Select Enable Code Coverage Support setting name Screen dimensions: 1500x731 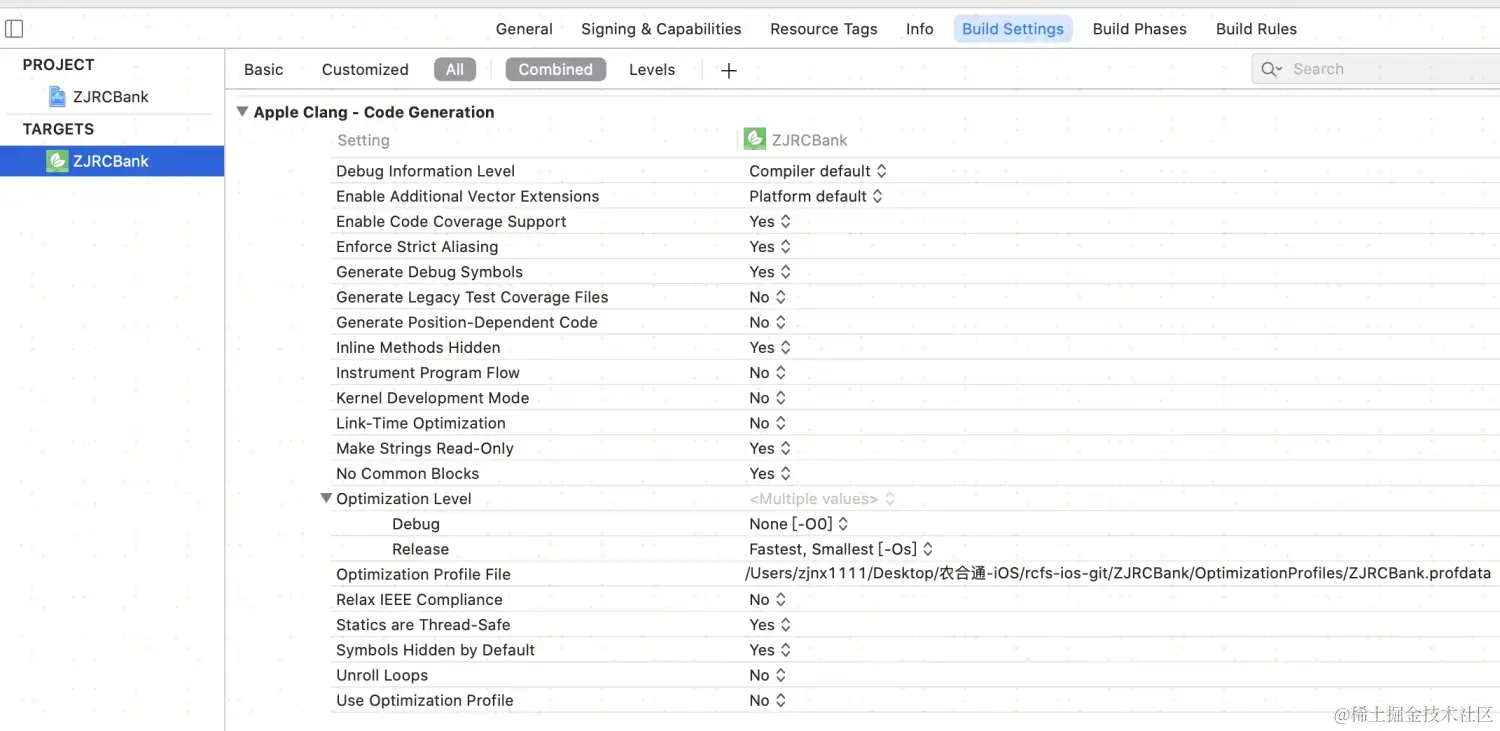pos(451,222)
